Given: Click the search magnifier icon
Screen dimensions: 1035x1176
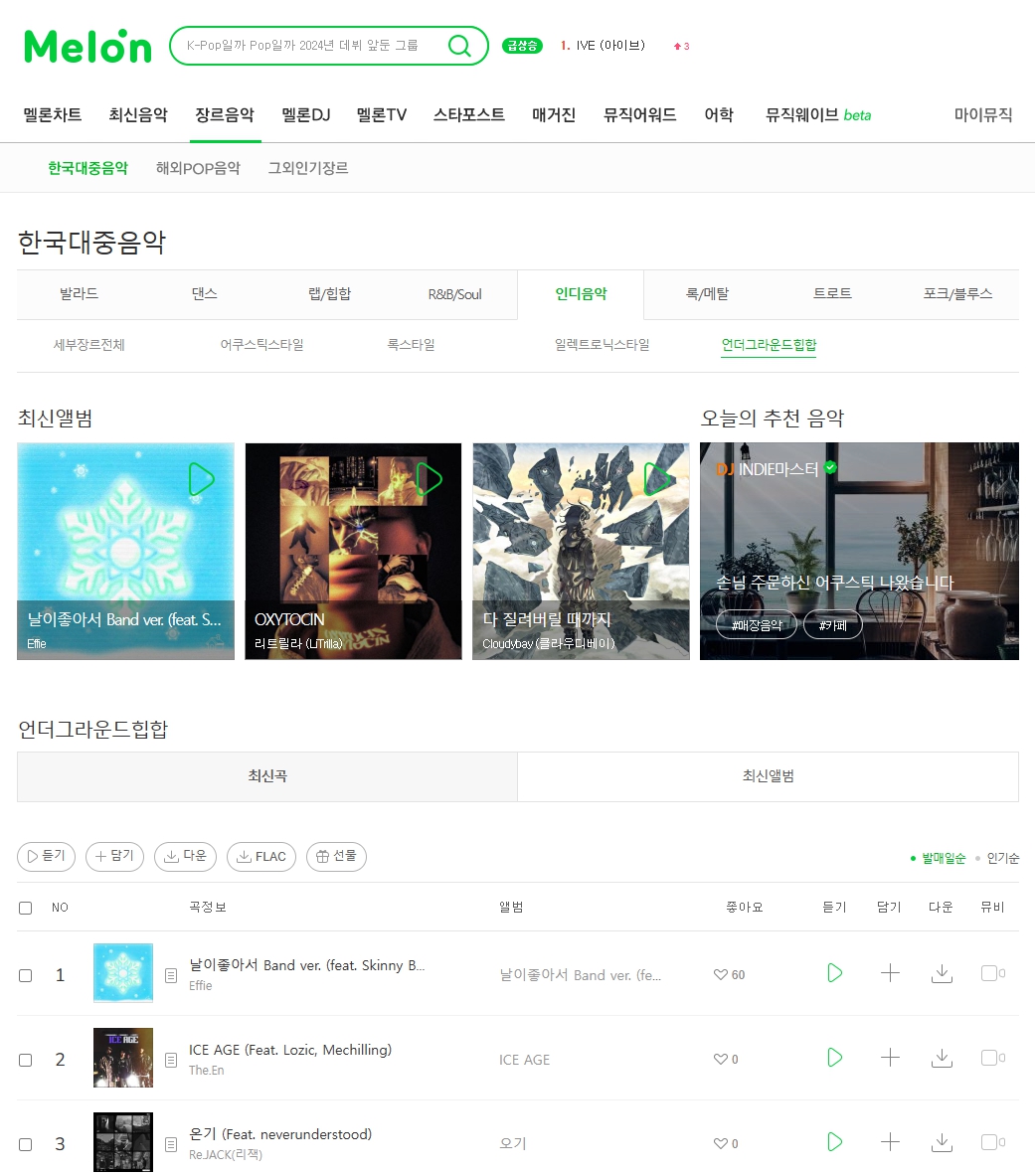Looking at the screenshot, I should [459, 46].
